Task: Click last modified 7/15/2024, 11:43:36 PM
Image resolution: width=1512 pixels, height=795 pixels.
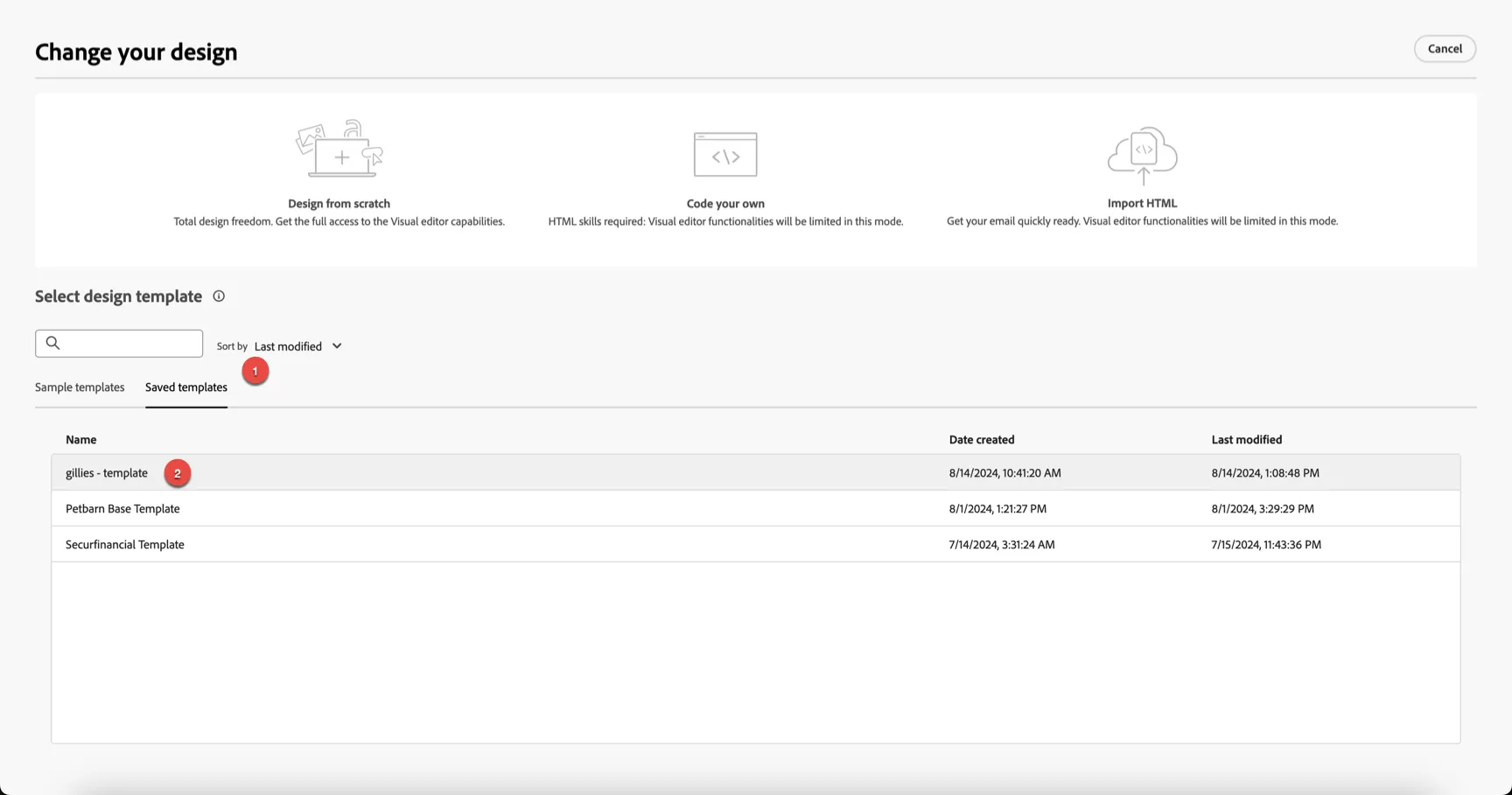Action: (x=1266, y=545)
